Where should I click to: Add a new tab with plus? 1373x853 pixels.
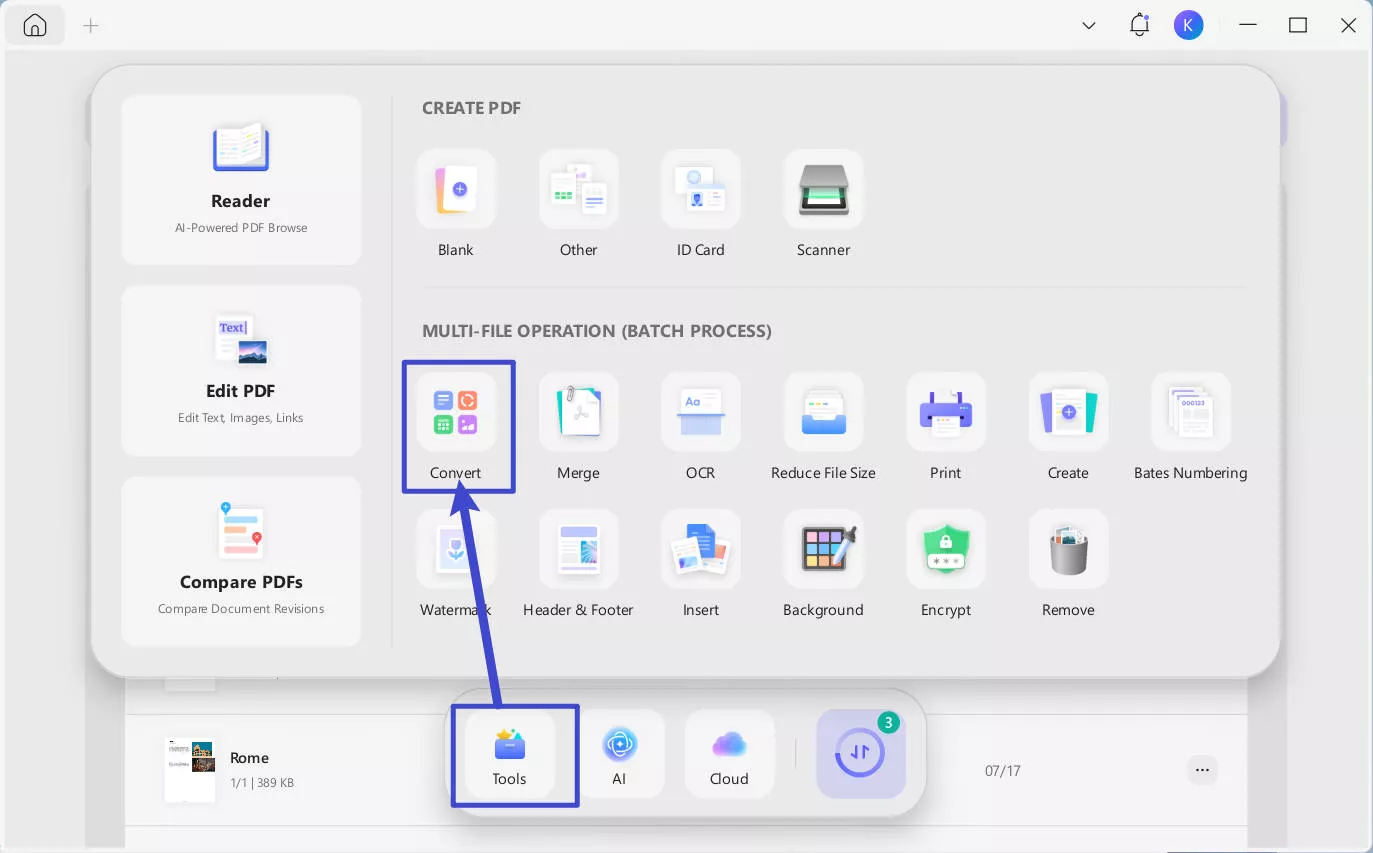point(91,26)
